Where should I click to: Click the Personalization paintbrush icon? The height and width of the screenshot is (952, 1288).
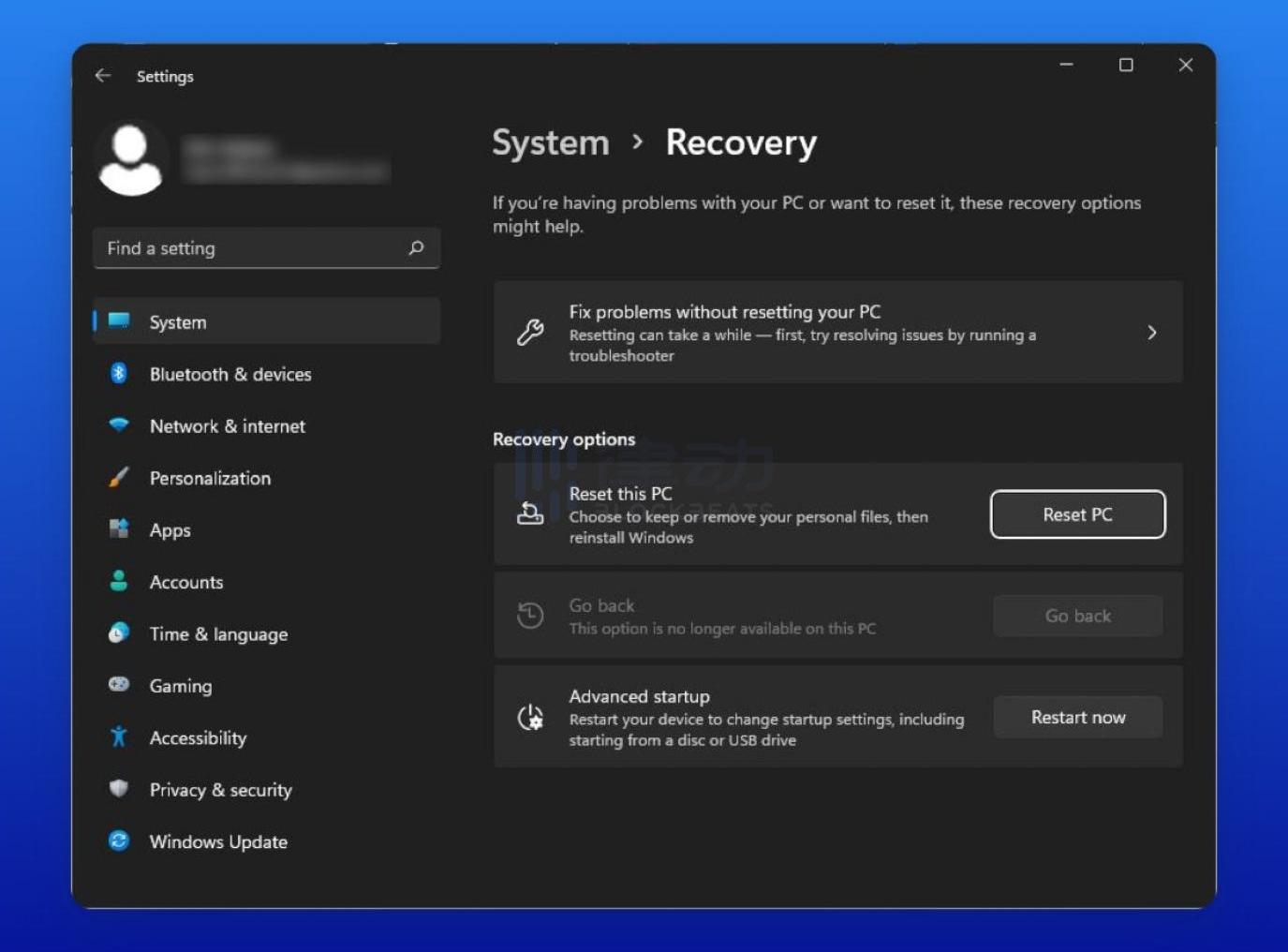pyautogui.click(x=119, y=478)
